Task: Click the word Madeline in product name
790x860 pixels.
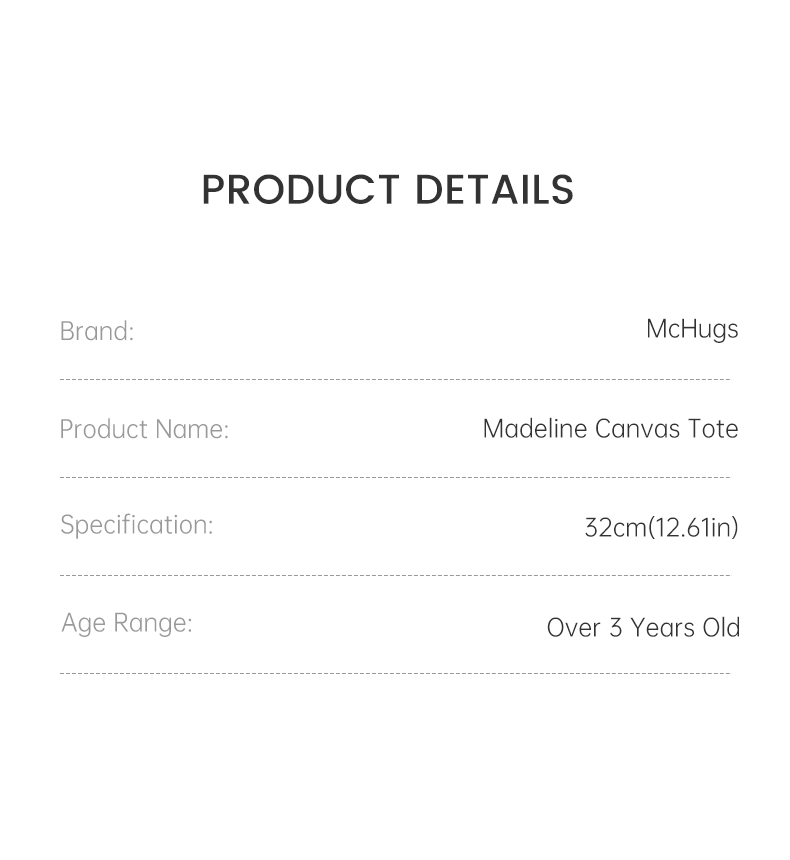Action: [x=534, y=429]
